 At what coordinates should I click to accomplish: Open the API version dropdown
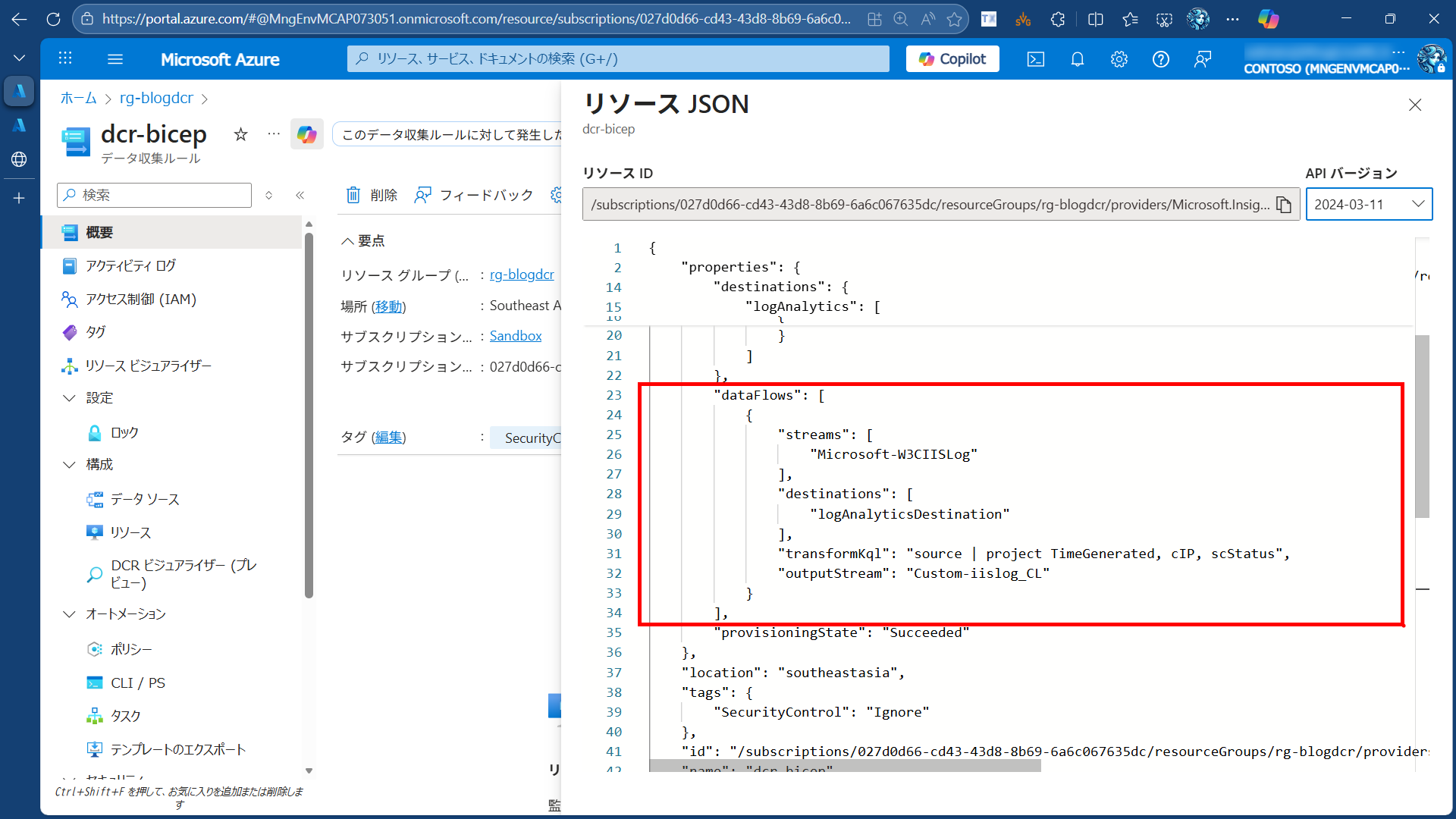pos(1368,205)
